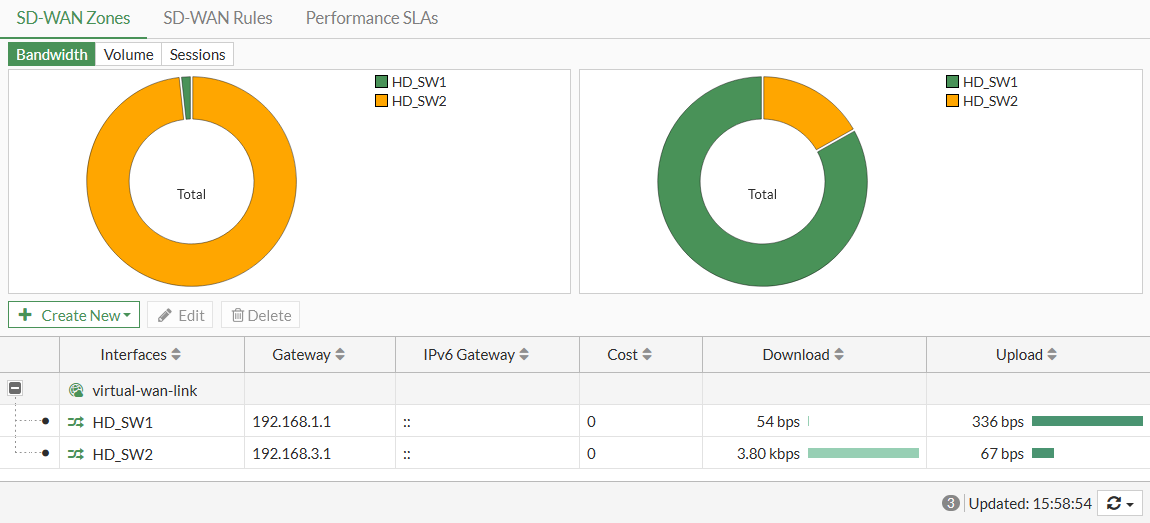Screen dimensions: 1150x523
Task: Switch chart view to Volume
Action: pyautogui.click(x=128, y=55)
